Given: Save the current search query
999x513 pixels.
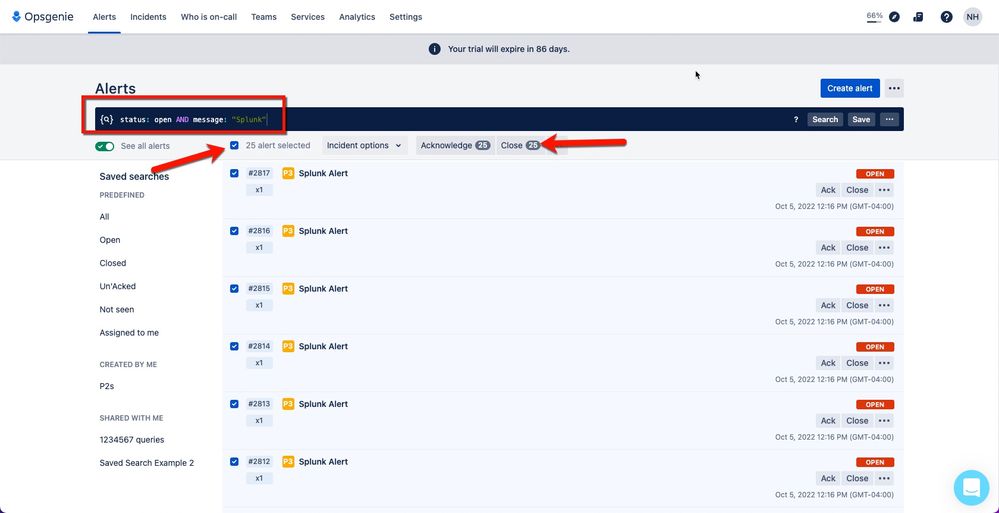Looking at the screenshot, I should (861, 119).
